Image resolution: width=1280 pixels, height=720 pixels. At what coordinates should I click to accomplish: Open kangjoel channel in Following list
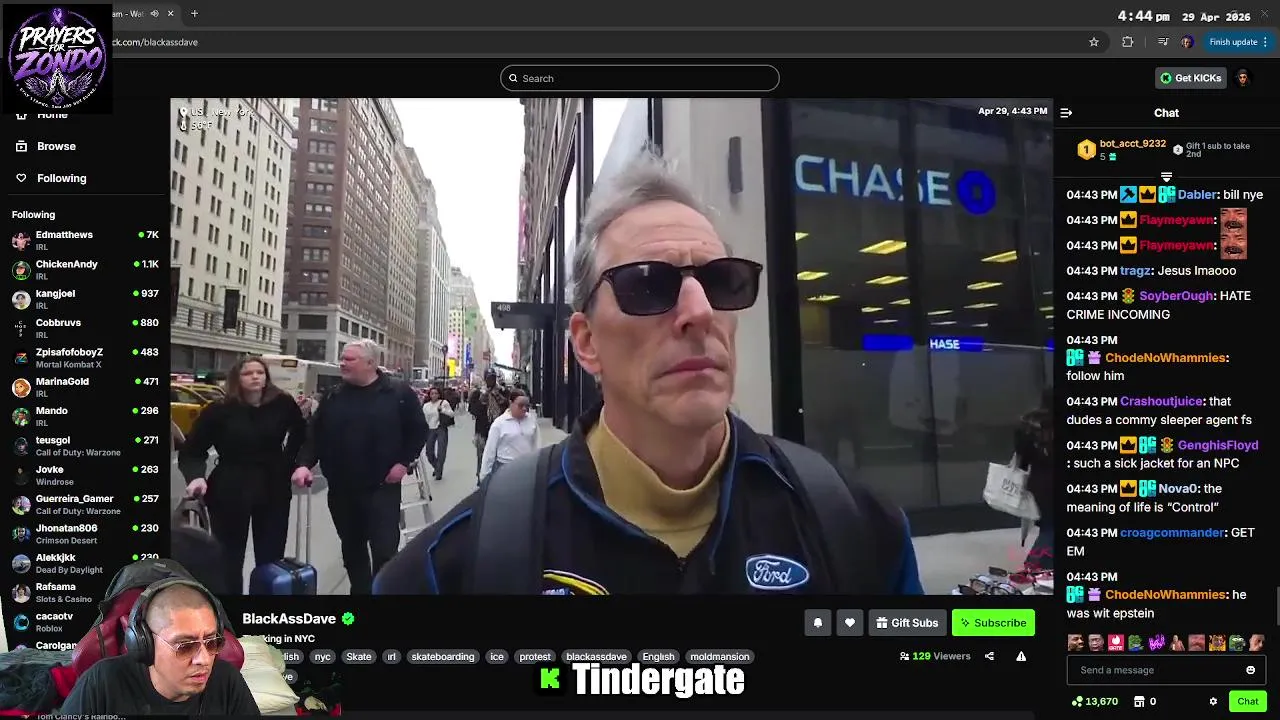click(x=84, y=298)
